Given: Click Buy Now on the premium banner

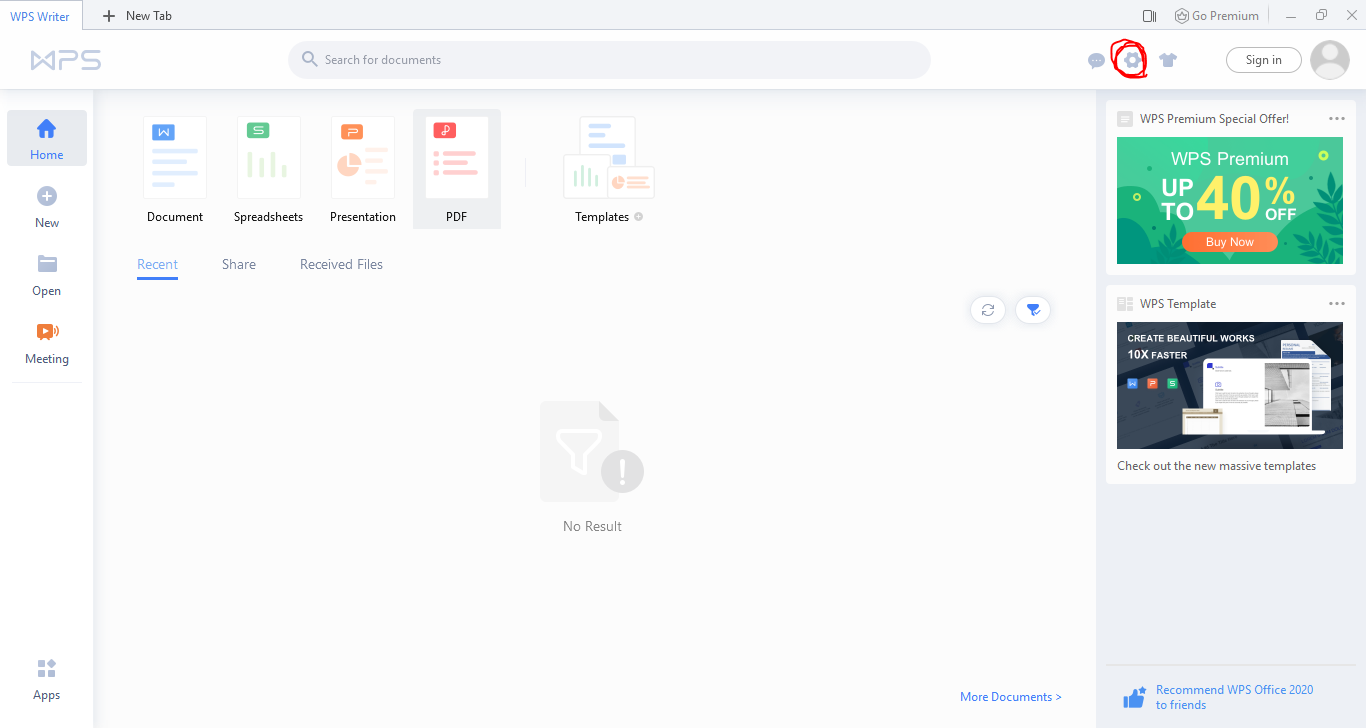Looking at the screenshot, I should click(x=1230, y=242).
